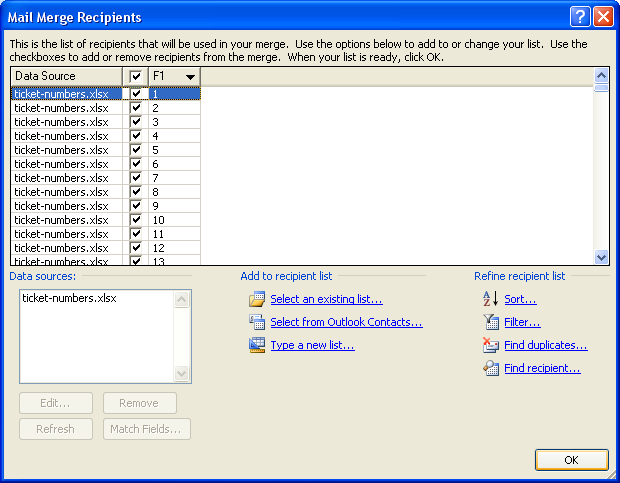Select the row with ticket number 8

(106, 192)
